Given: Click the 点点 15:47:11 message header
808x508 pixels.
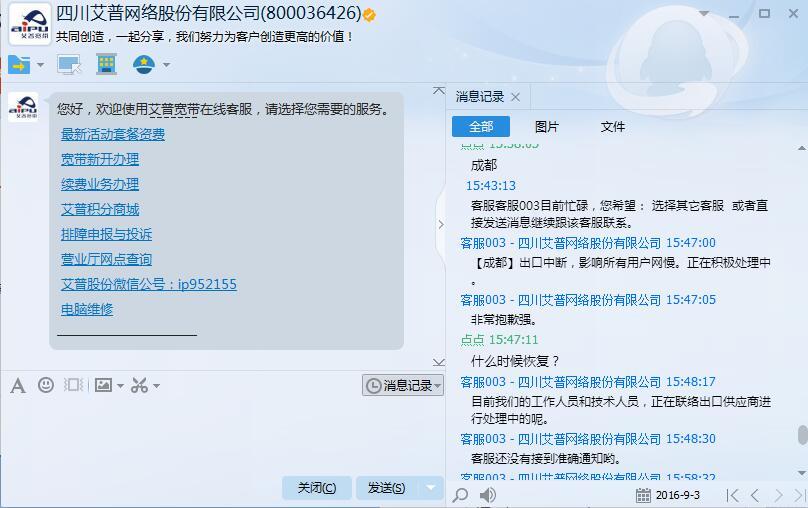Looking at the screenshot, I should 499,340.
